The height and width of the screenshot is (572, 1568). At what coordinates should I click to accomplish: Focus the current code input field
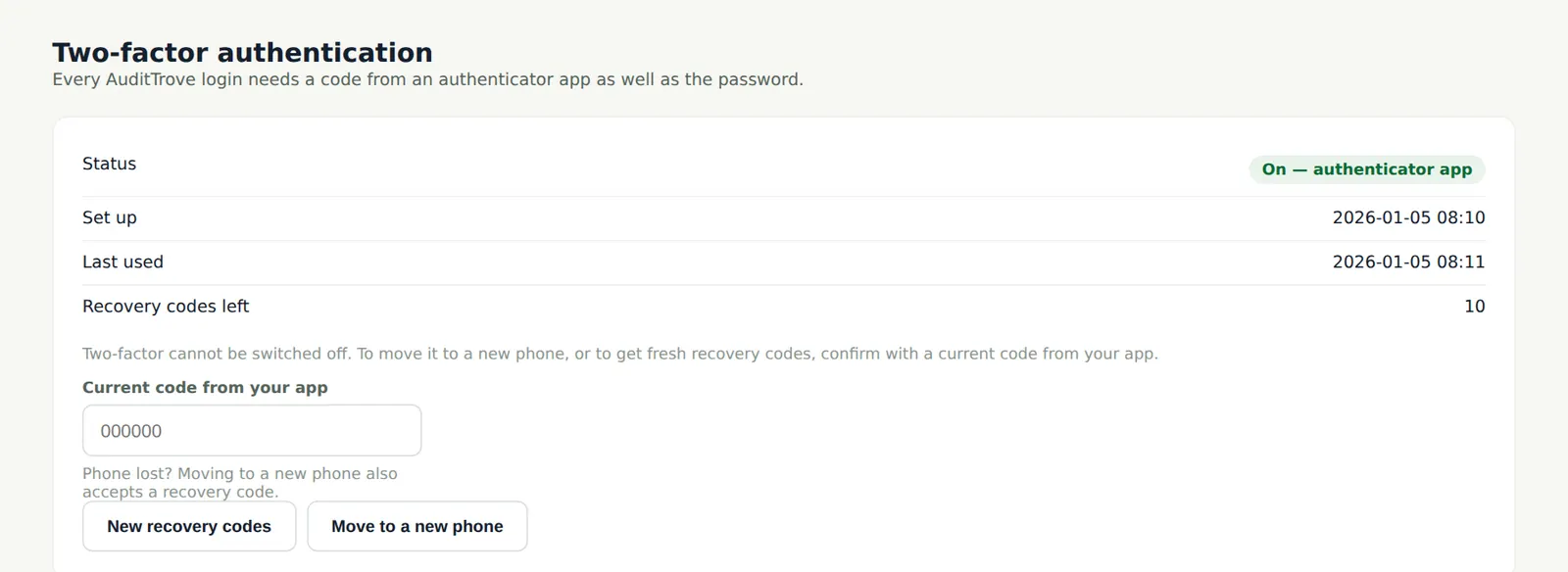(252, 430)
